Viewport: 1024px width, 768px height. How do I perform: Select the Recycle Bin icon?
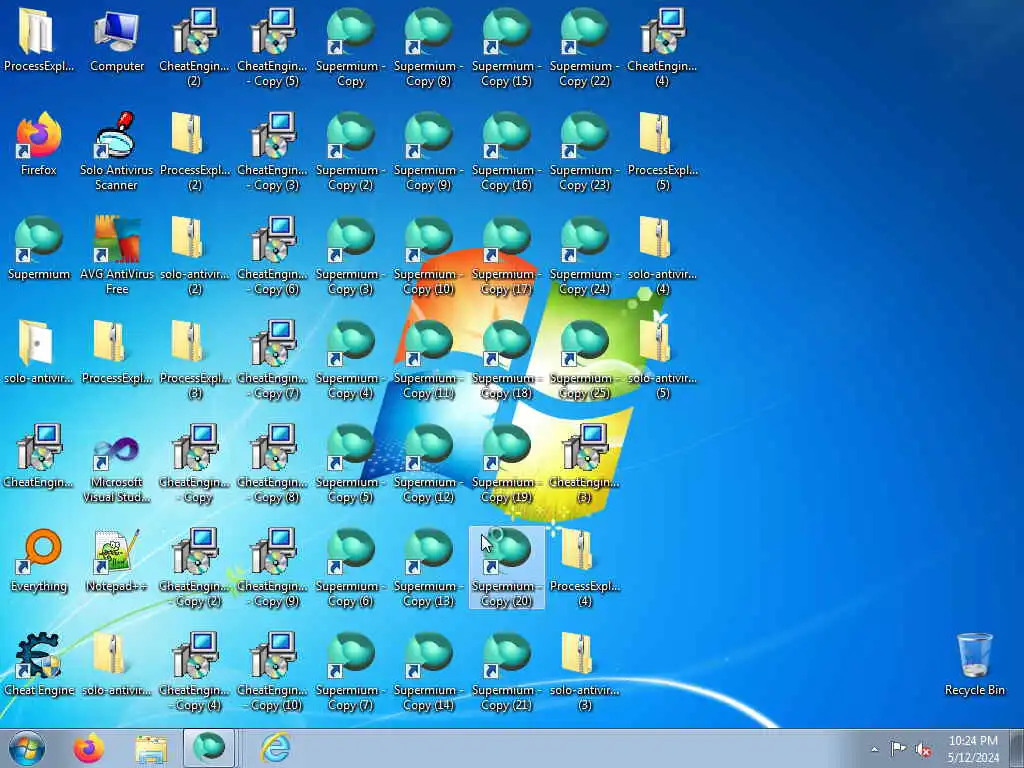(x=974, y=664)
